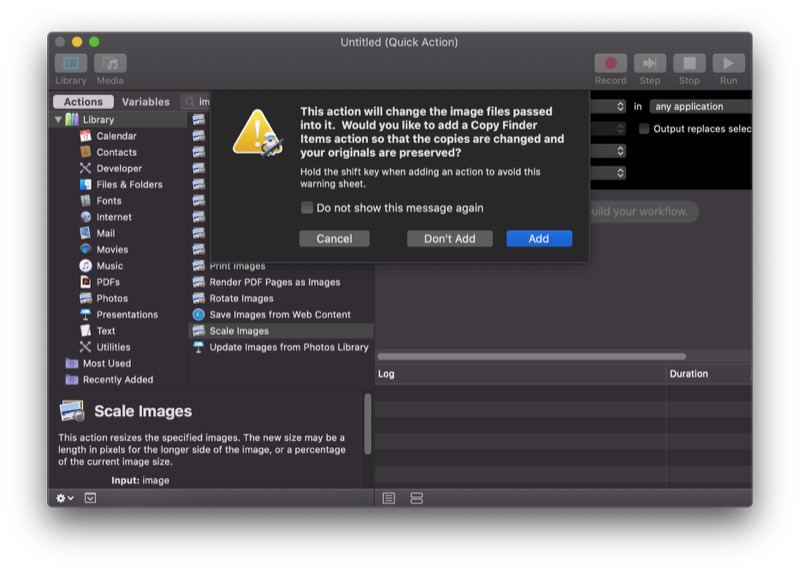Click the Don't Add button
The image size is (800, 570).
click(x=449, y=239)
